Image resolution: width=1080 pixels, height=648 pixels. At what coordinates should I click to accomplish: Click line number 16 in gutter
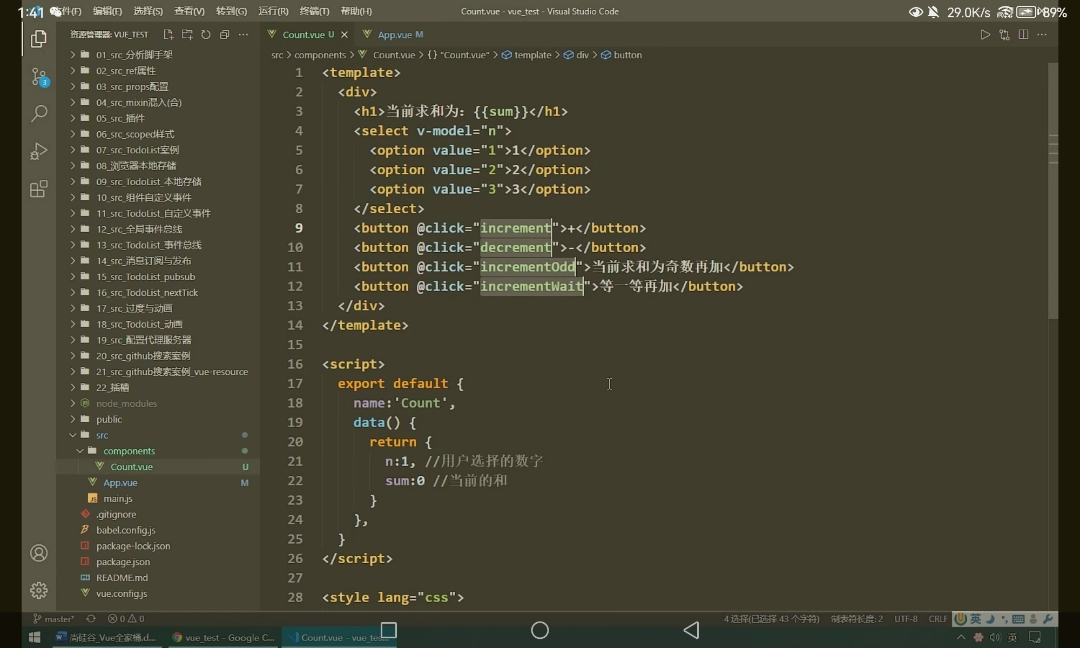(x=295, y=364)
